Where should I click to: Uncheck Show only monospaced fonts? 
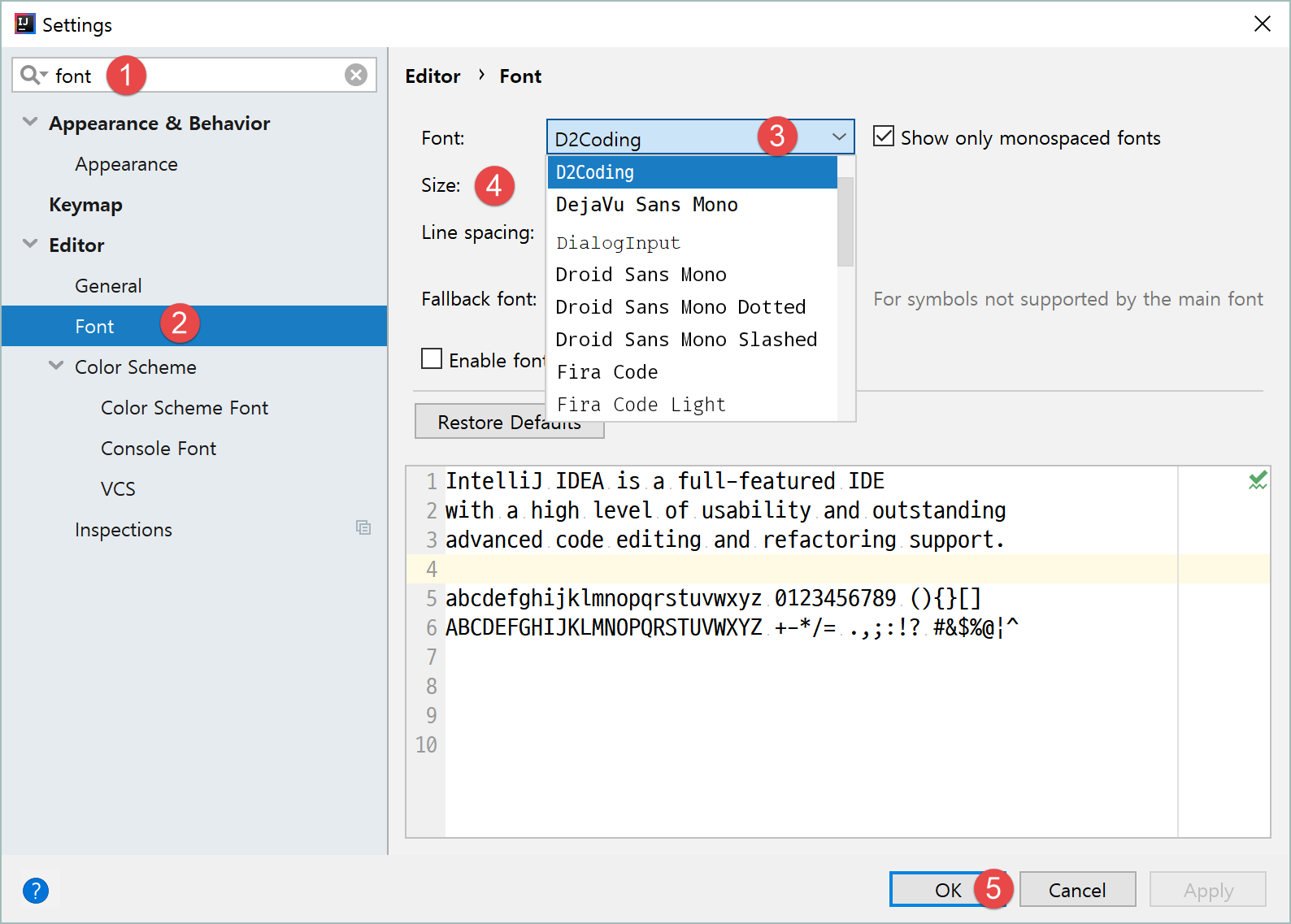click(884, 137)
